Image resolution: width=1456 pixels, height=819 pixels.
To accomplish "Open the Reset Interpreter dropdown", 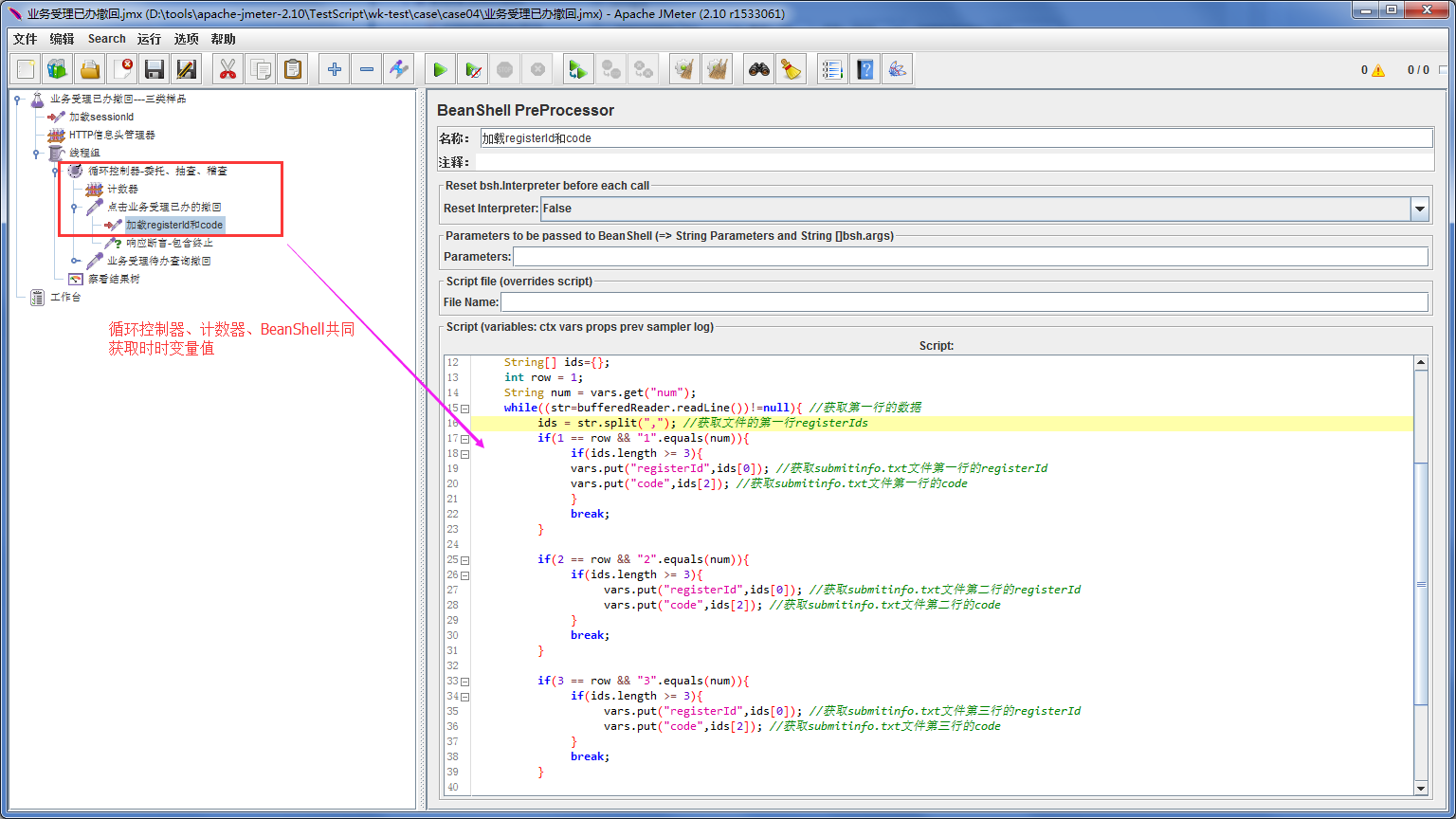I will tap(1419, 209).
